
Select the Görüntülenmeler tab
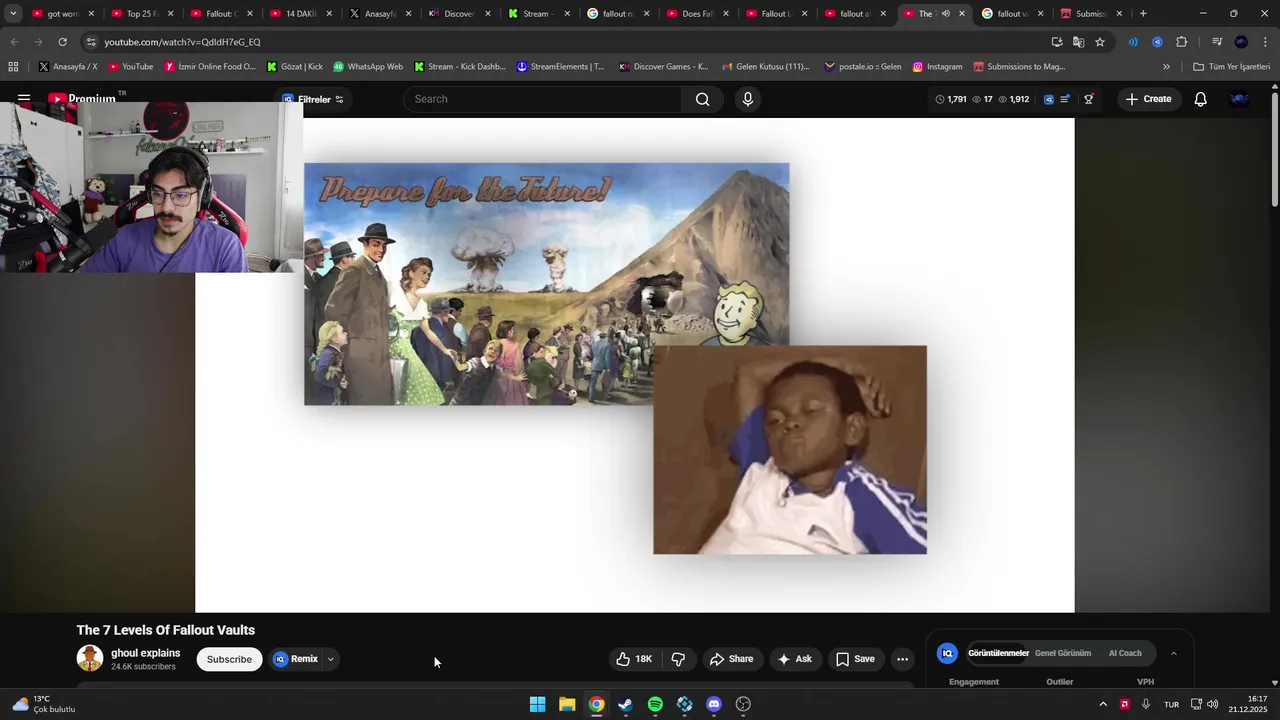[x=998, y=653]
